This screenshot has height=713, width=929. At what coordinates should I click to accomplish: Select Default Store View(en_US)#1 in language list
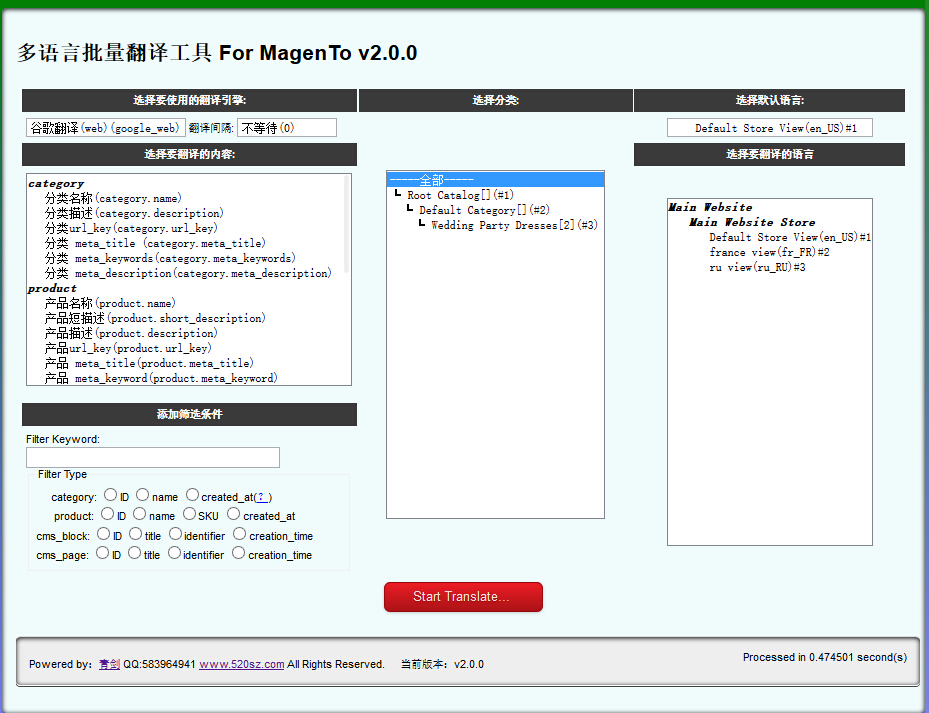tap(770, 237)
